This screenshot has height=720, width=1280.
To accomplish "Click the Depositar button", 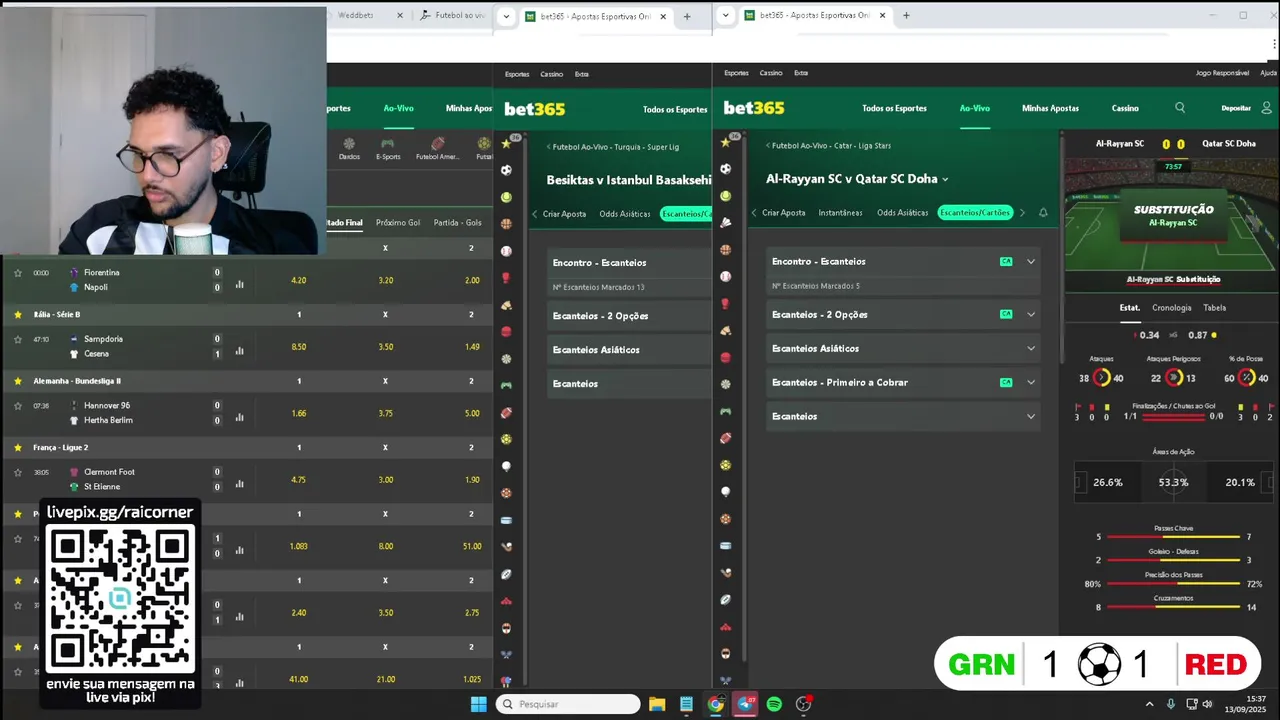I will pos(1236,108).
